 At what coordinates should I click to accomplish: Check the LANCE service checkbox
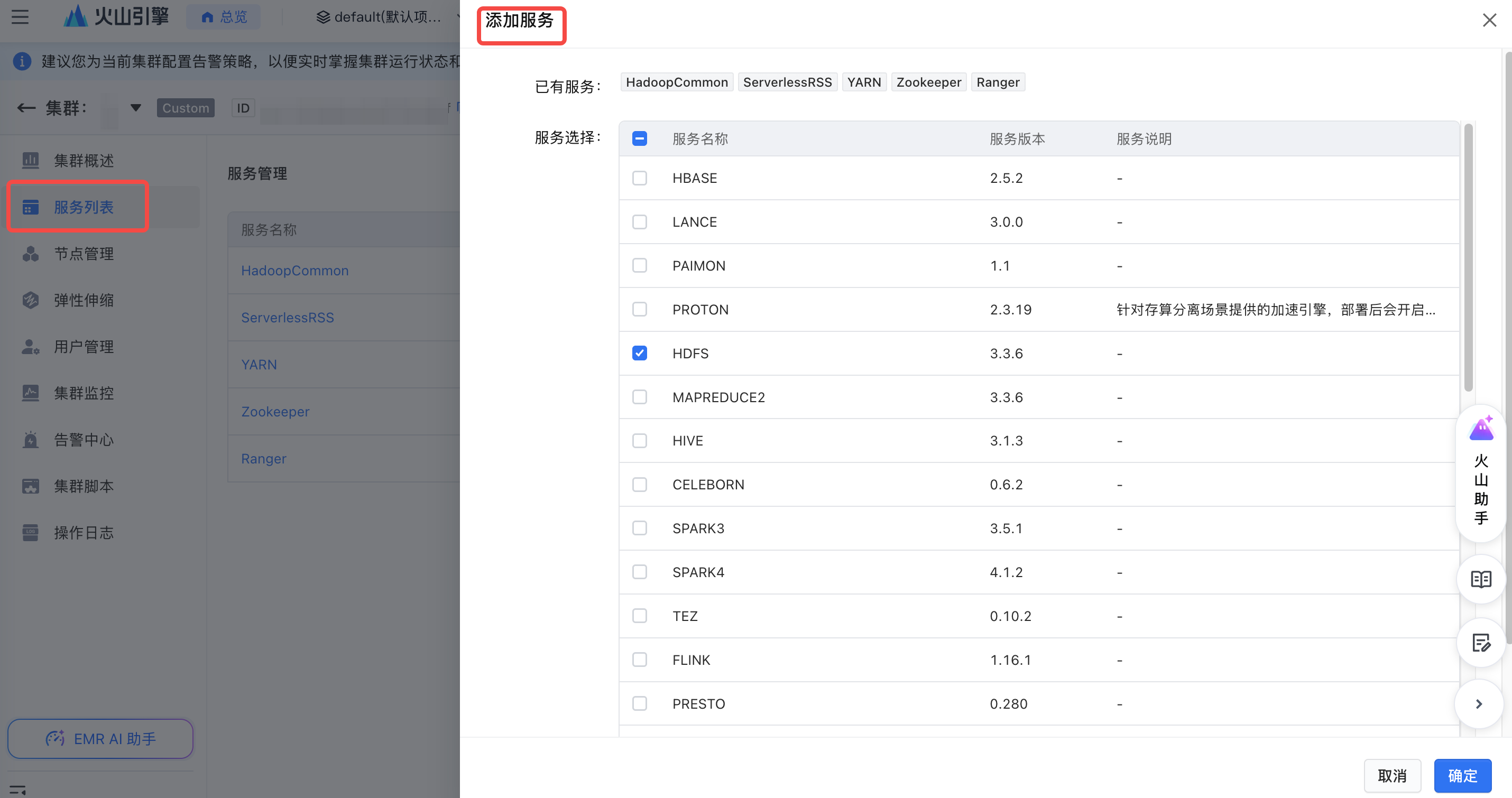640,222
